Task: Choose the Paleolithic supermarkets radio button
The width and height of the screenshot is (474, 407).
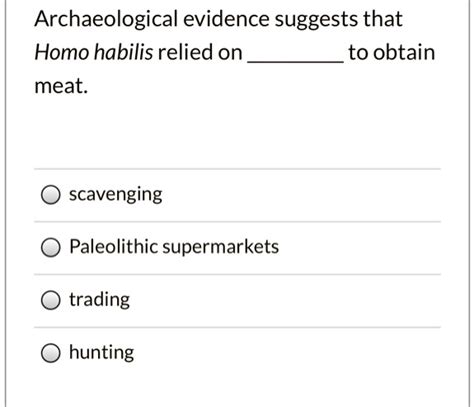Action: pyautogui.click(x=51, y=247)
